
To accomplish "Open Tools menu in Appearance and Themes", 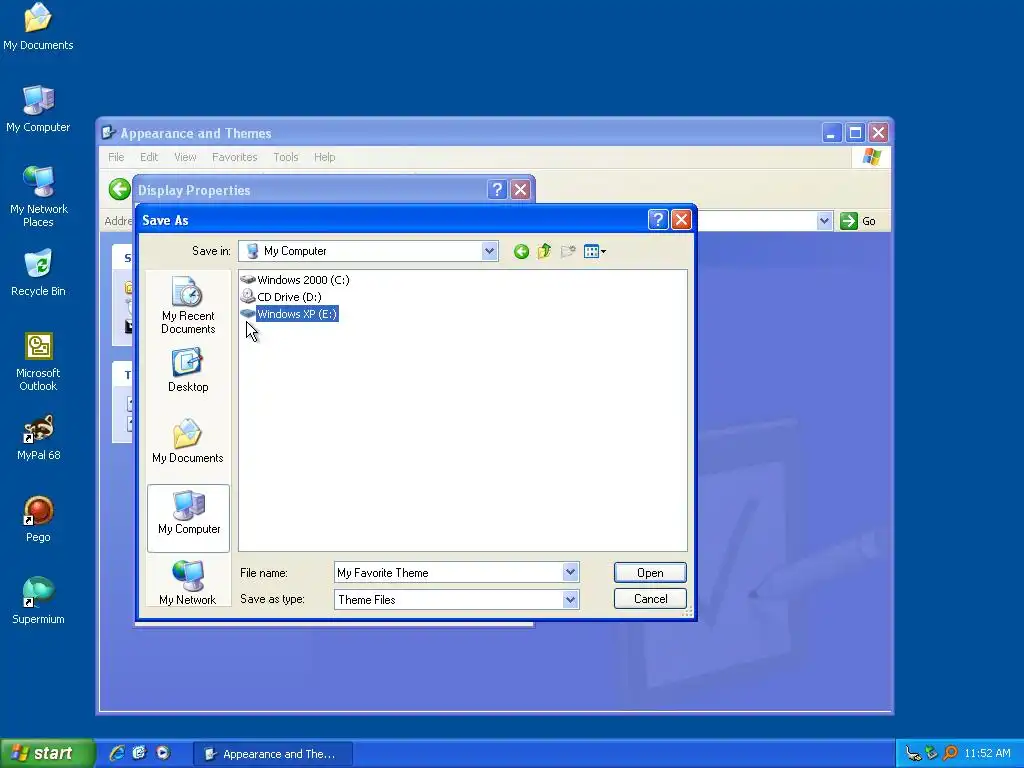I will pyautogui.click(x=285, y=157).
